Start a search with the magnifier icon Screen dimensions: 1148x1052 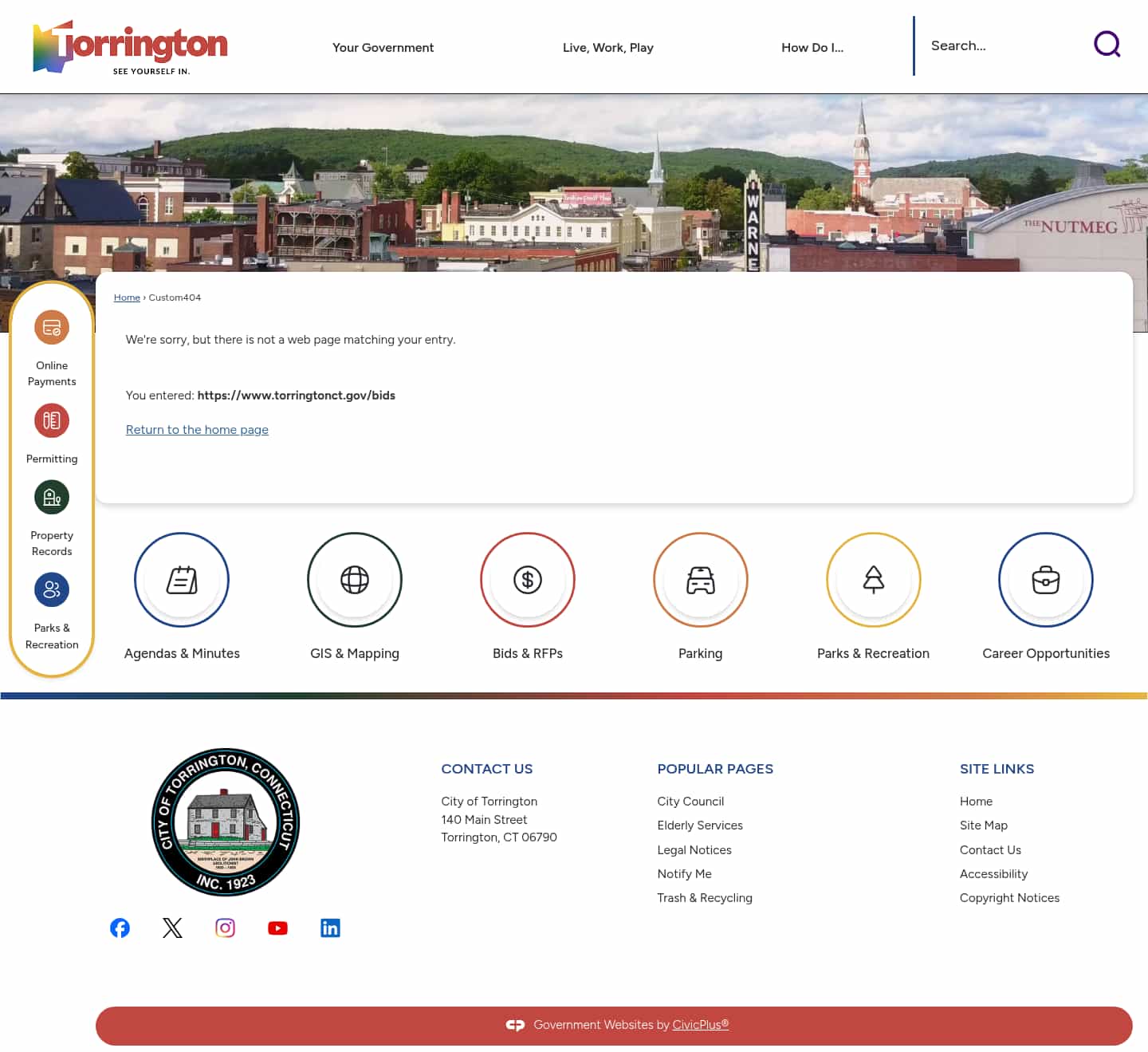tap(1107, 45)
